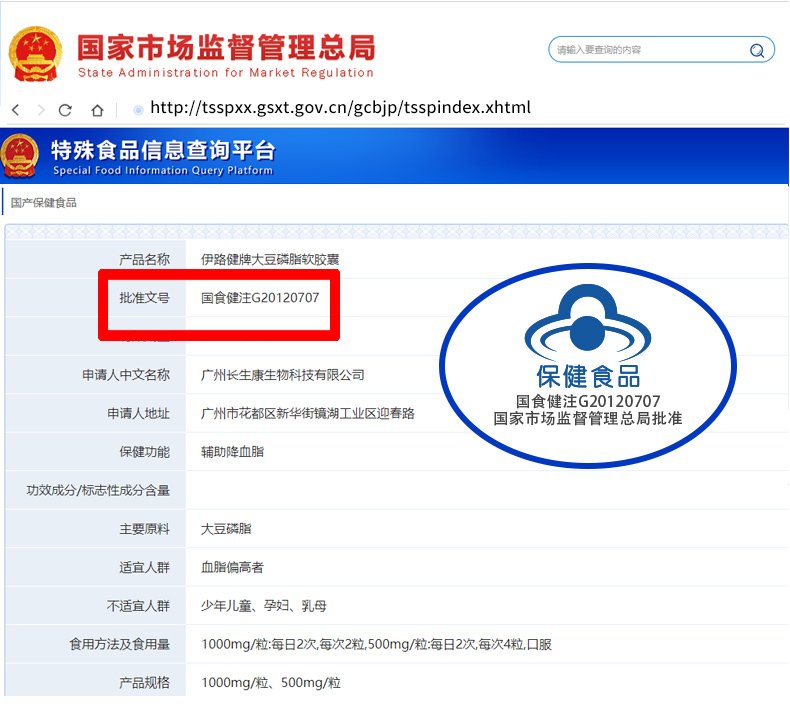
Task: Click the browser forward arrow
Action: point(41,110)
